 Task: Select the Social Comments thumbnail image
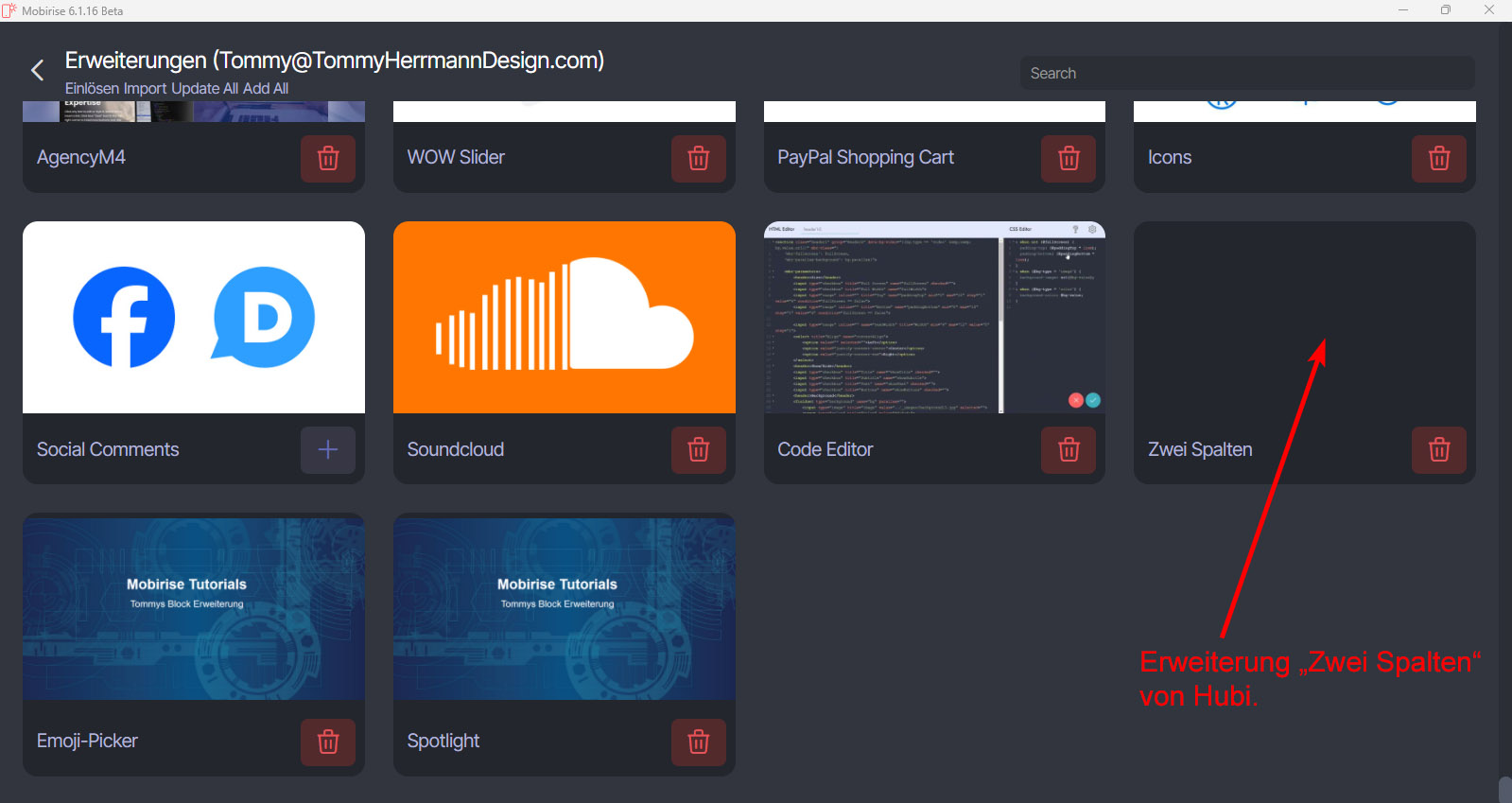[194, 317]
